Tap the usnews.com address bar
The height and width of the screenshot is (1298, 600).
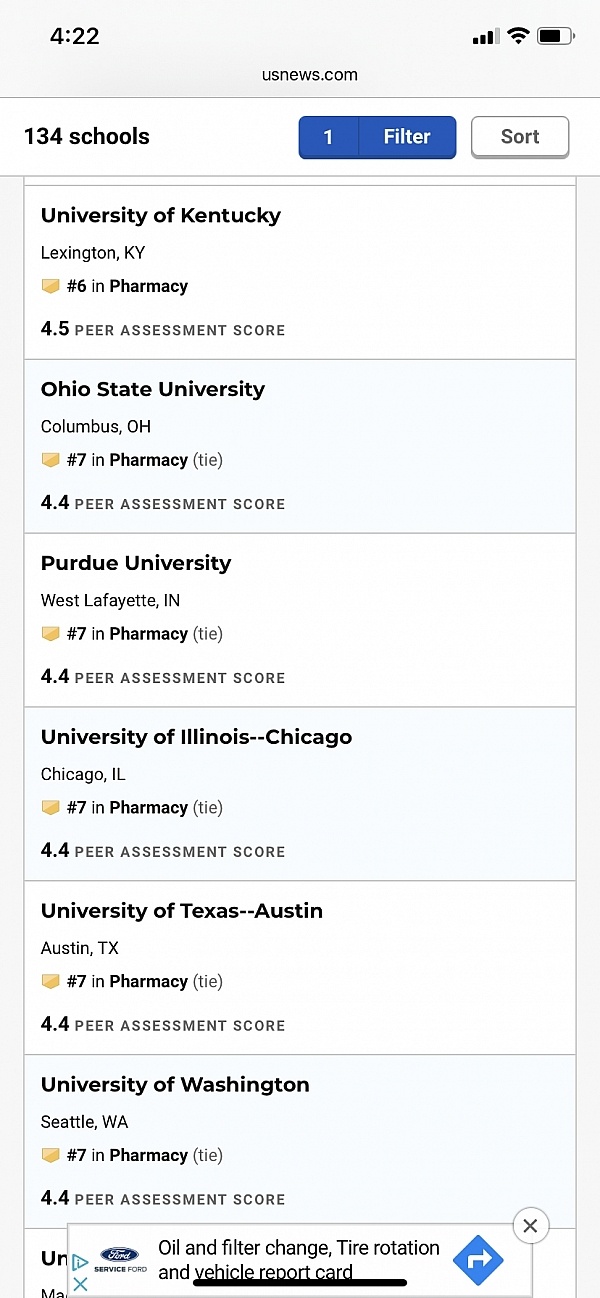click(309, 74)
